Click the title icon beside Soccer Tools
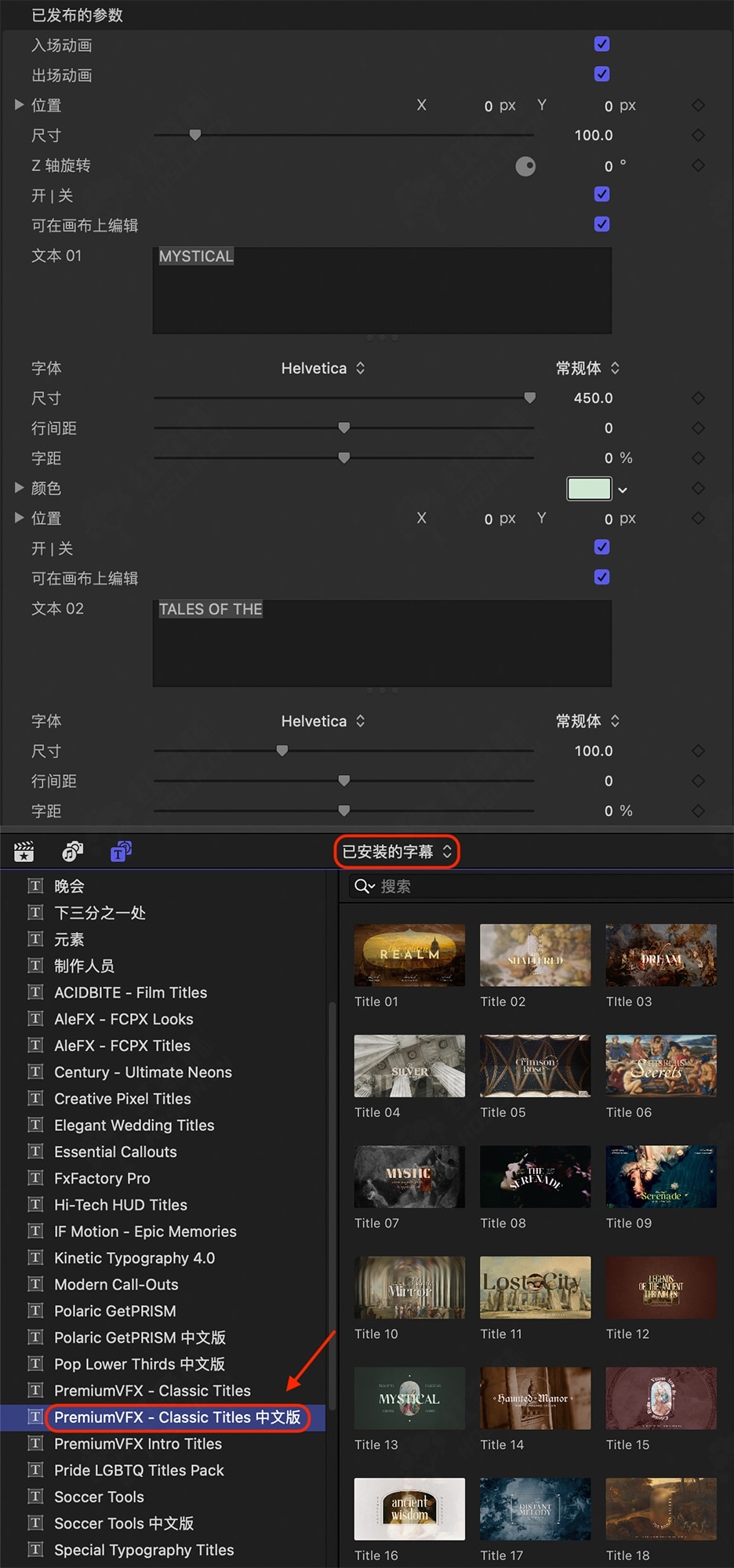 click(35, 1497)
